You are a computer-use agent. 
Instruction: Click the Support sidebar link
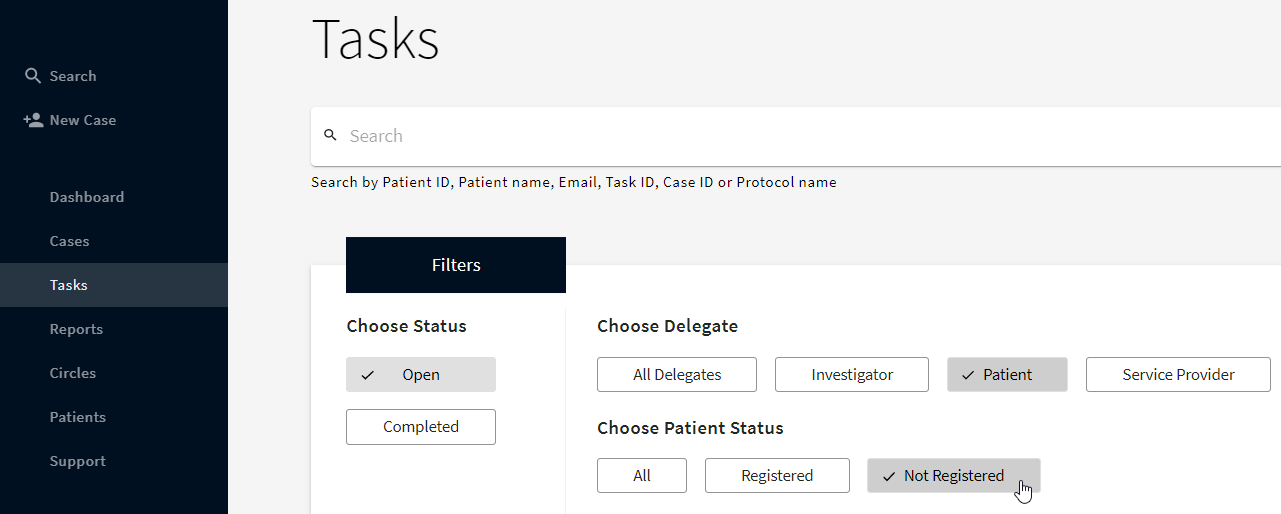click(x=77, y=461)
